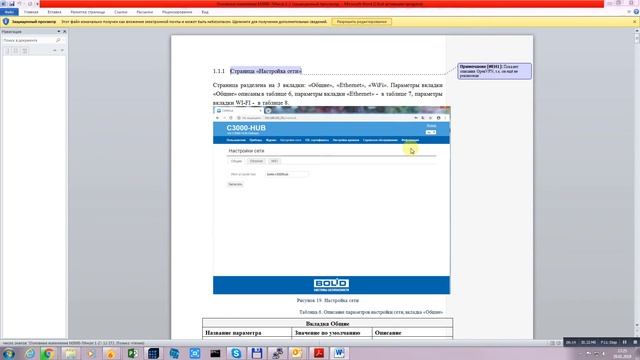This screenshot has height=360, width=640.
Task: Select the search results tab icon in Navigation pane
Action: point(25,51)
